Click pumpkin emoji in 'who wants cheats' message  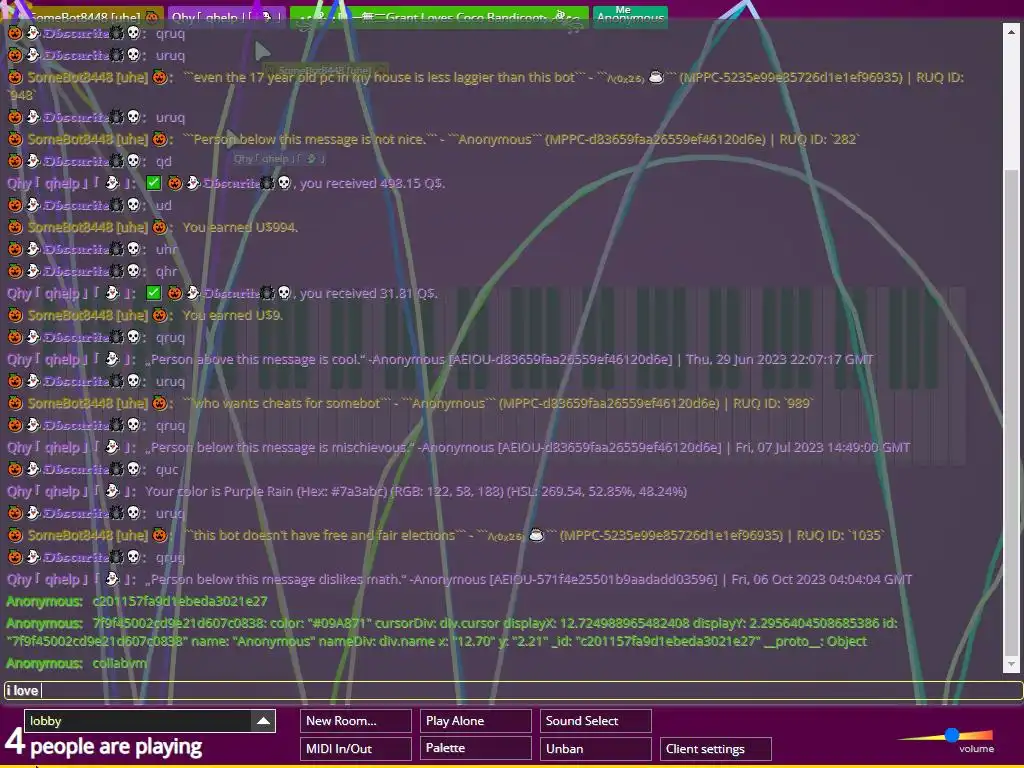point(159,403)
